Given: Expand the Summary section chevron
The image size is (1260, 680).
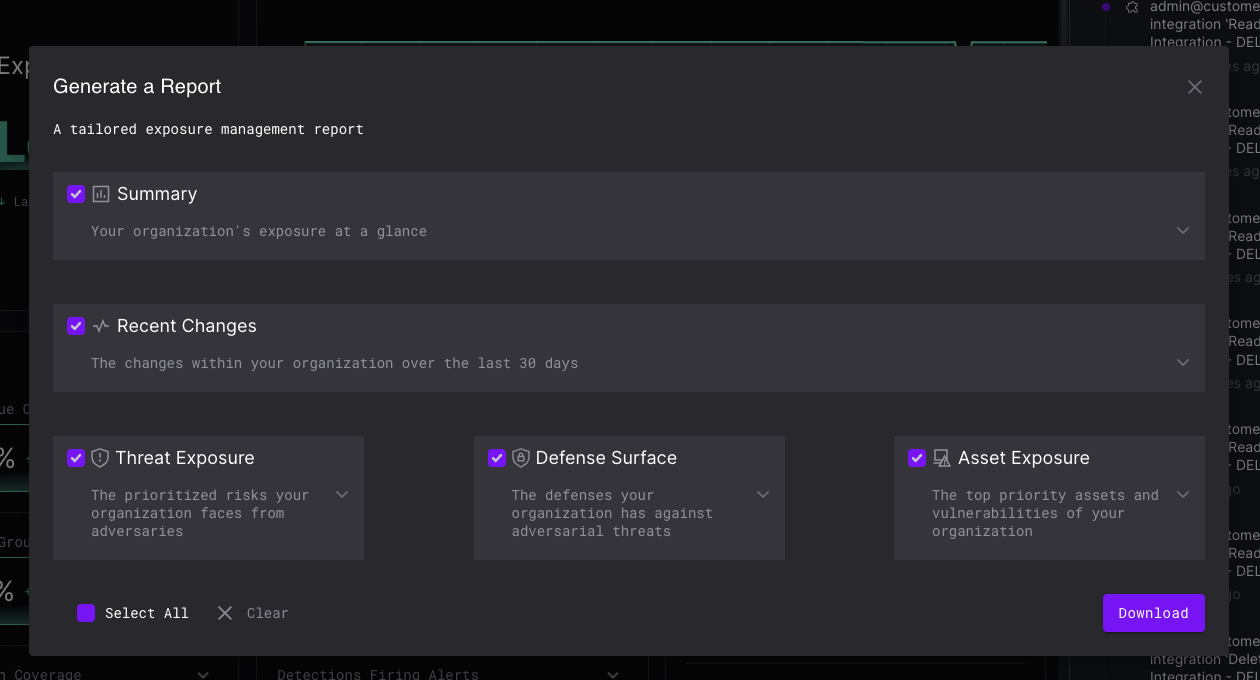Looking at the screenshot, I should (x=1182, y=231).
